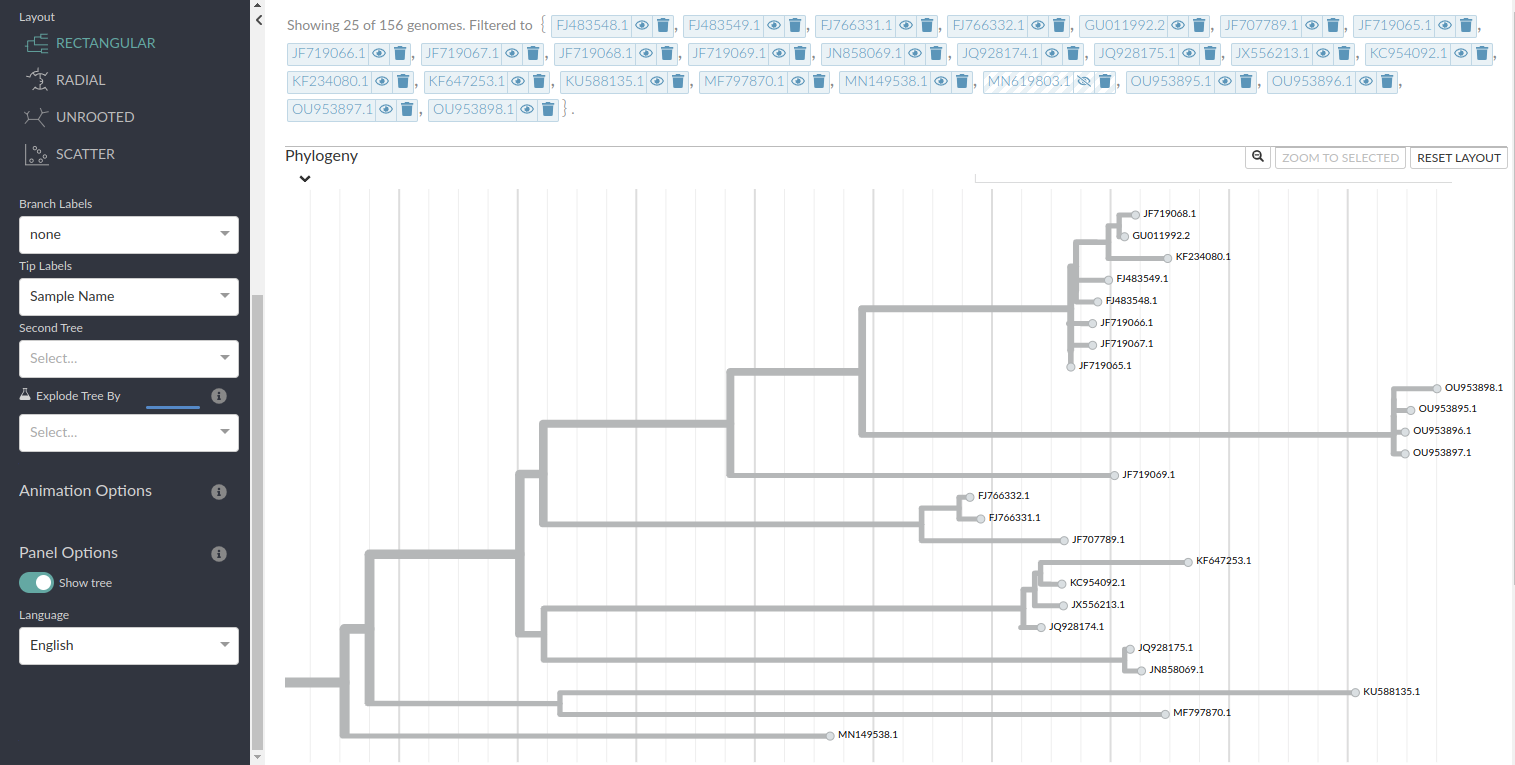Delete the KF234080.1 filter
This screenshot has height=765, width=1515.
tap(403, 81)
